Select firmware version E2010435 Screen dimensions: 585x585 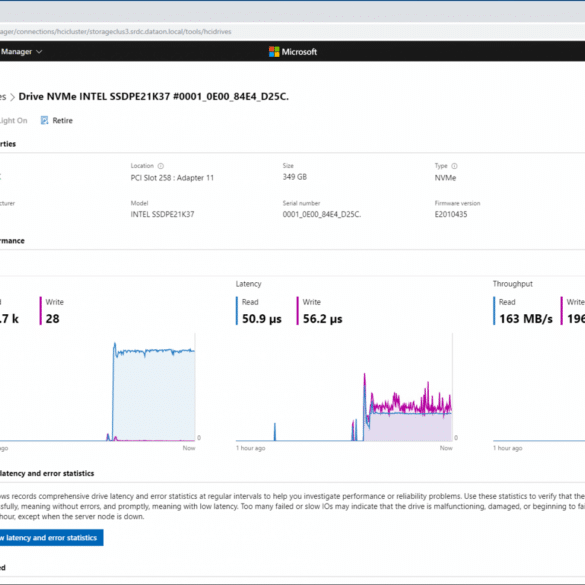(451, 214)
